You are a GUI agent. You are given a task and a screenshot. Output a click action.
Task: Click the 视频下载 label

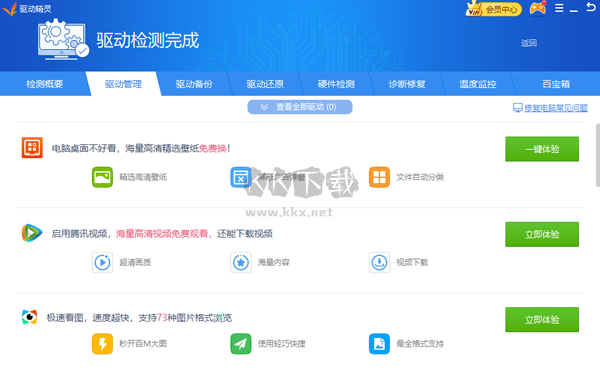tap(412, 262)
